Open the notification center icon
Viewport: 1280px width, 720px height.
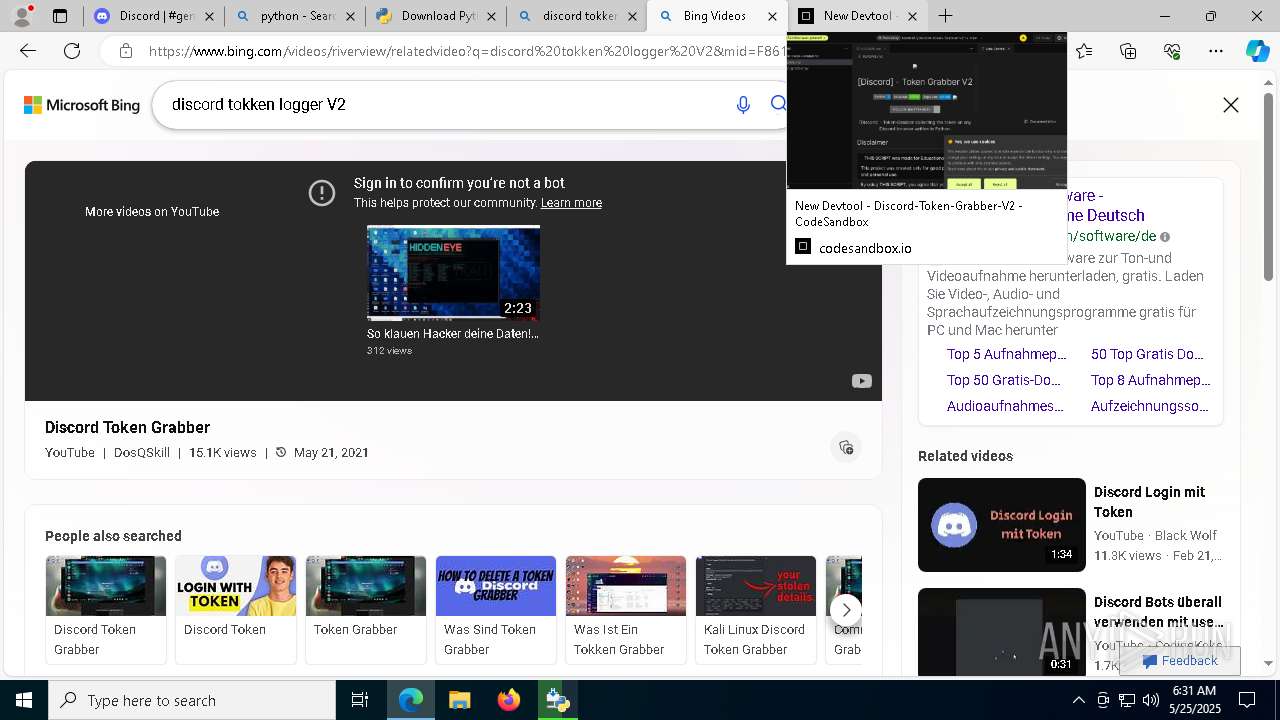coord(1247,700)
